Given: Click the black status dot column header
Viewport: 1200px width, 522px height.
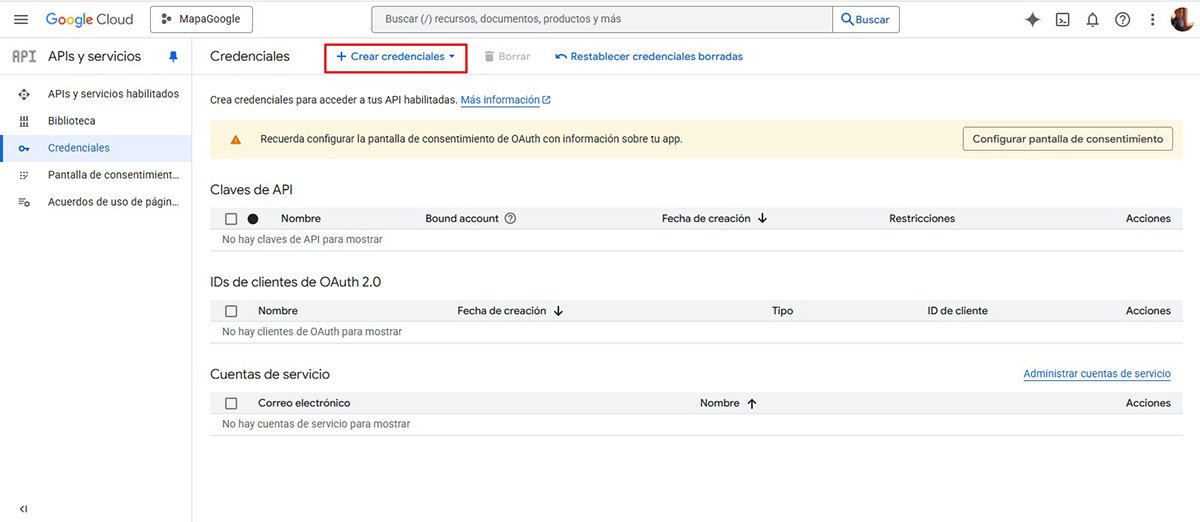Looking at the screenshot, I should click(x=253, y=219).
